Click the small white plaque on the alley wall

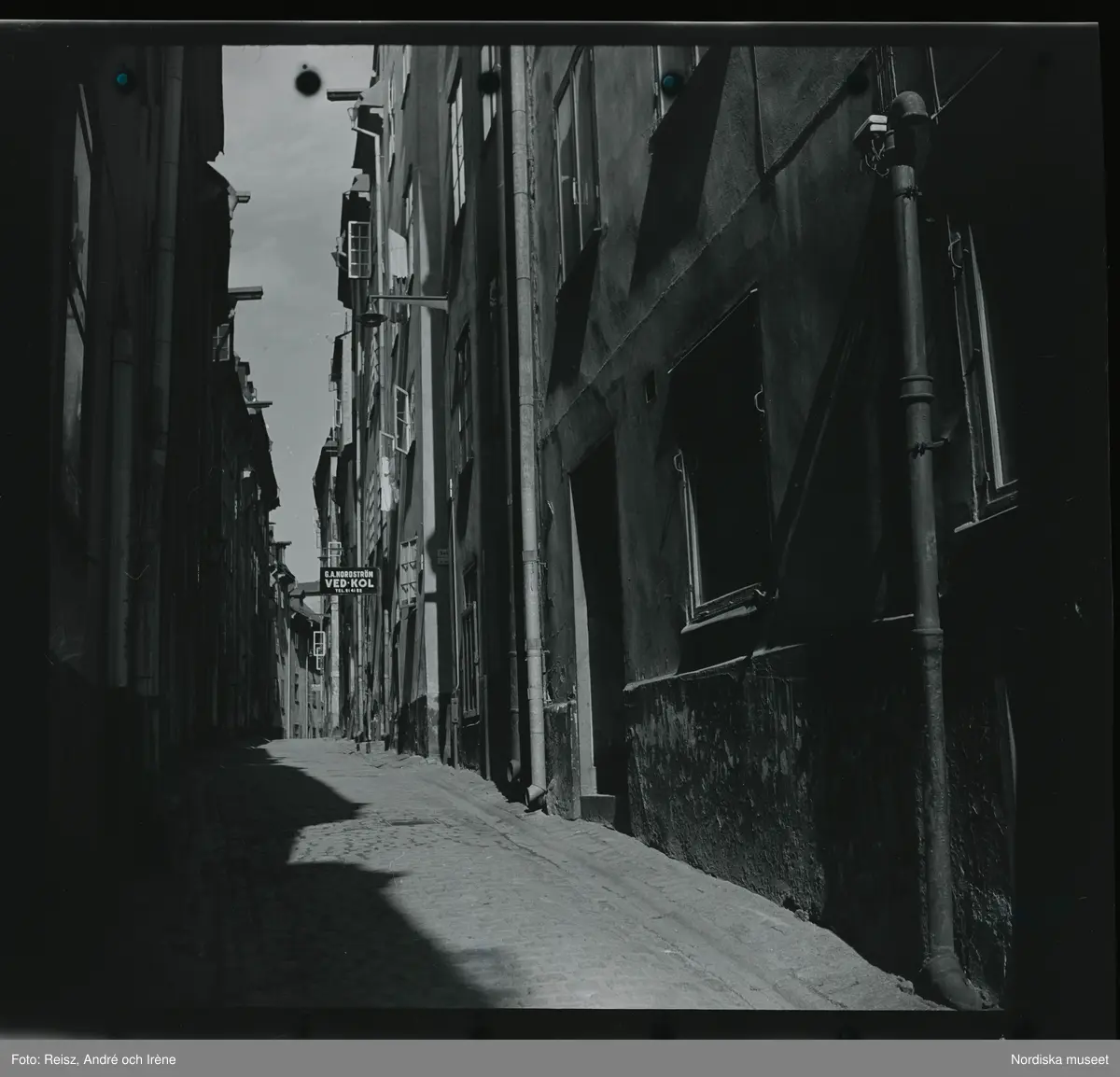(442, 555)
